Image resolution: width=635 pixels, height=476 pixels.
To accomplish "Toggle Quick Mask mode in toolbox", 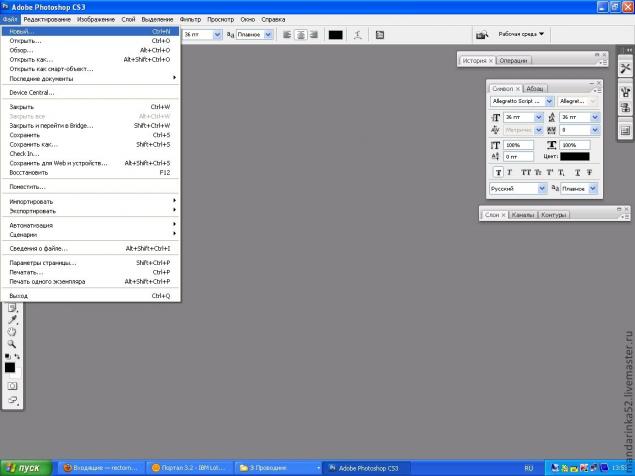I will point(13,386).
